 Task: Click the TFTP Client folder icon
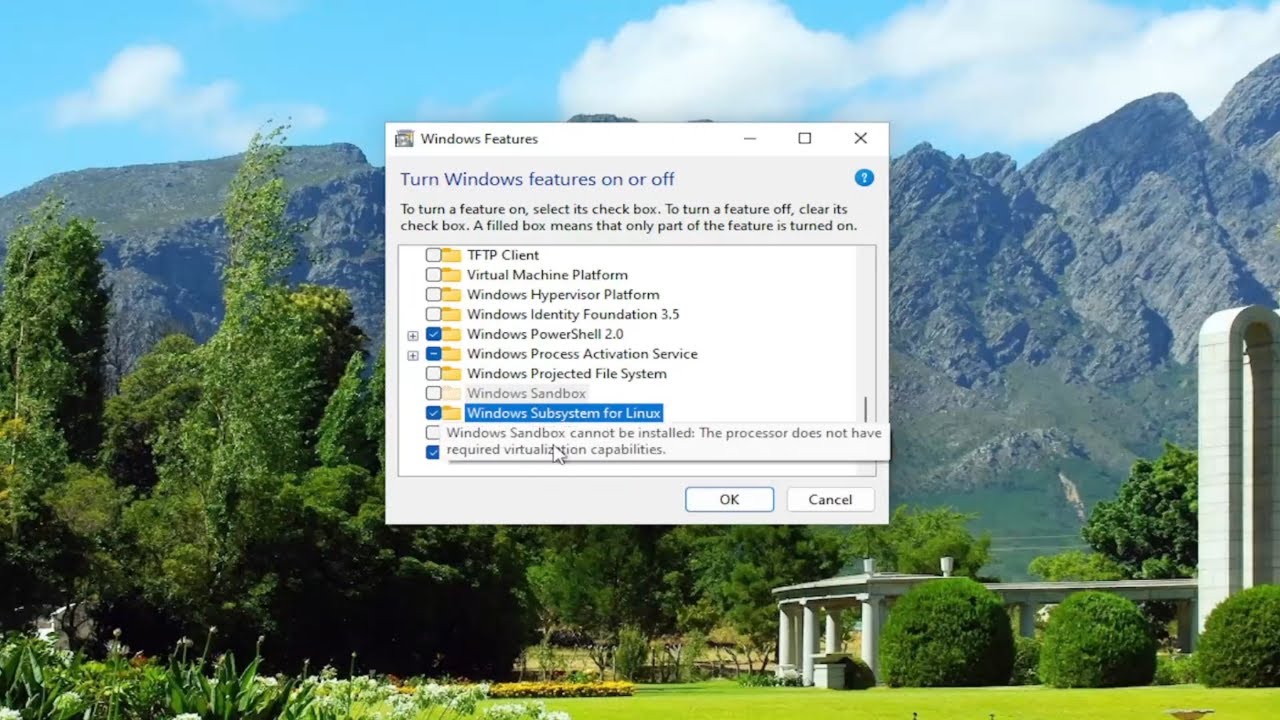coord(451,255)
